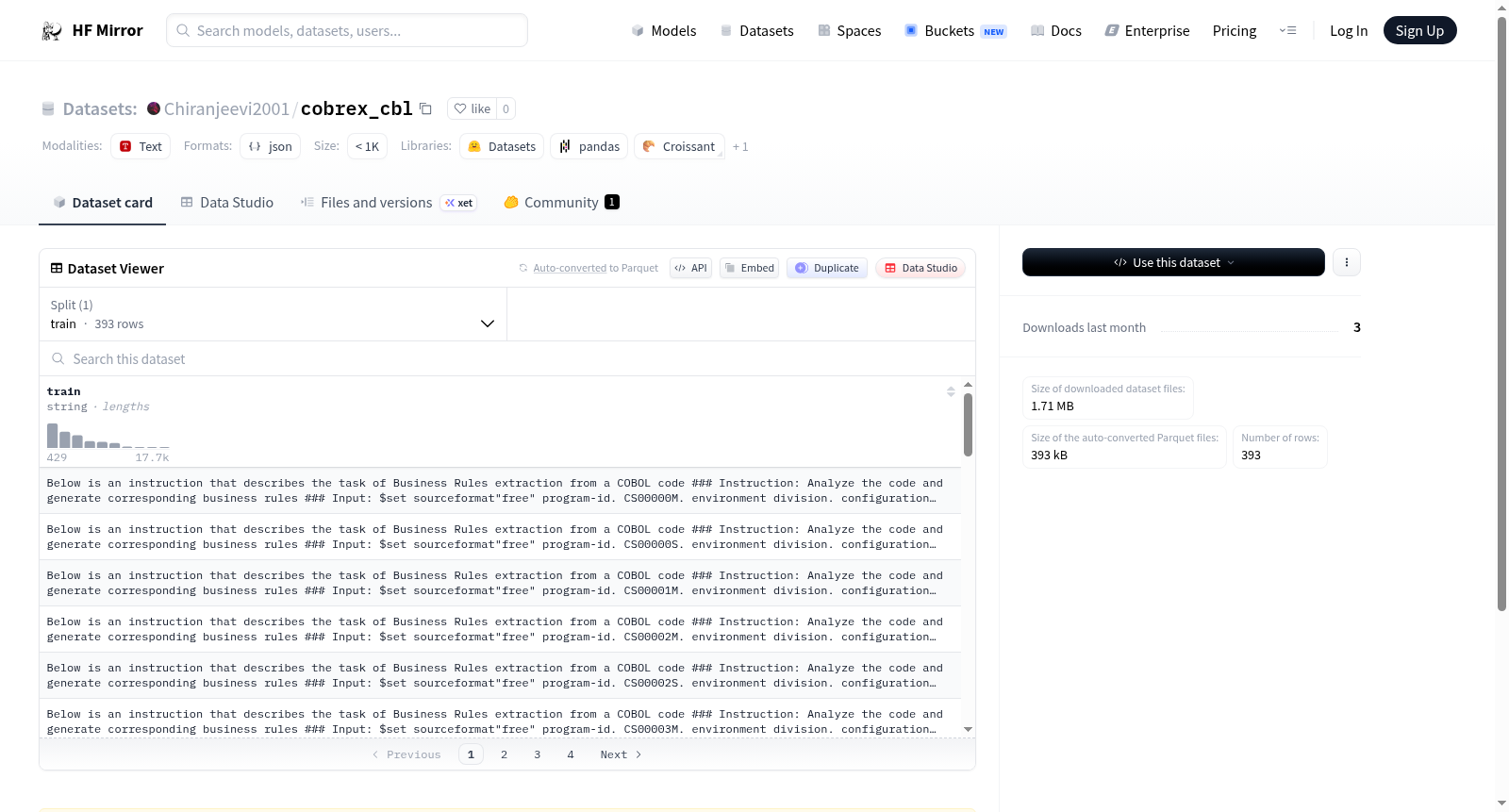Click the like count showing 0
This screenshot has height=812, width=1509.
pyautogui.click(x=506, y=108)
